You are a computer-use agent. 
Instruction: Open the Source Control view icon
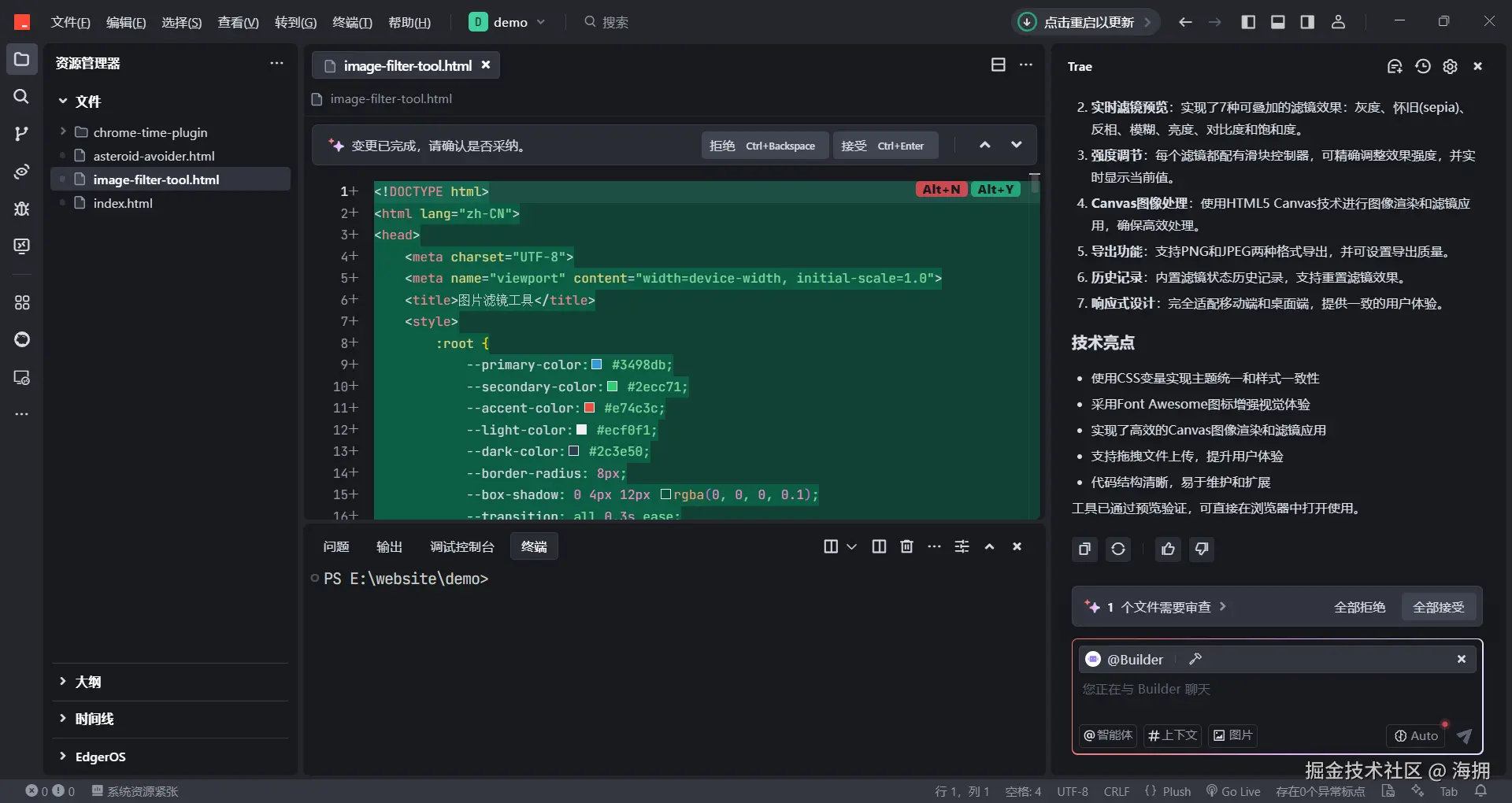pos(22,134)
